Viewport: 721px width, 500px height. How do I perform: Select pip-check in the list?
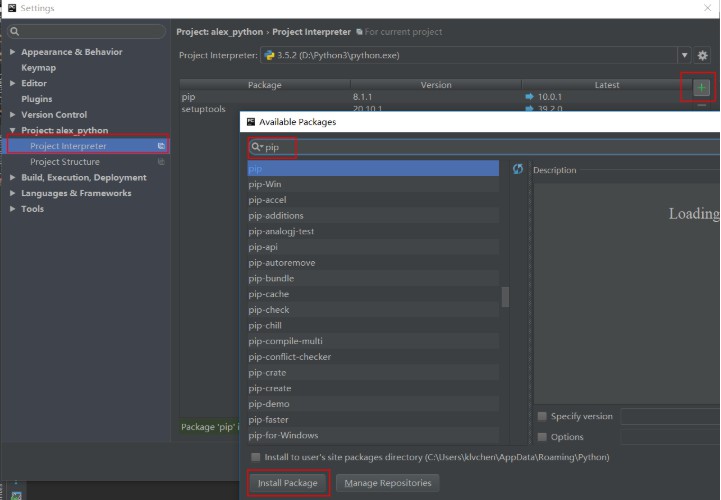coord(373,310)
